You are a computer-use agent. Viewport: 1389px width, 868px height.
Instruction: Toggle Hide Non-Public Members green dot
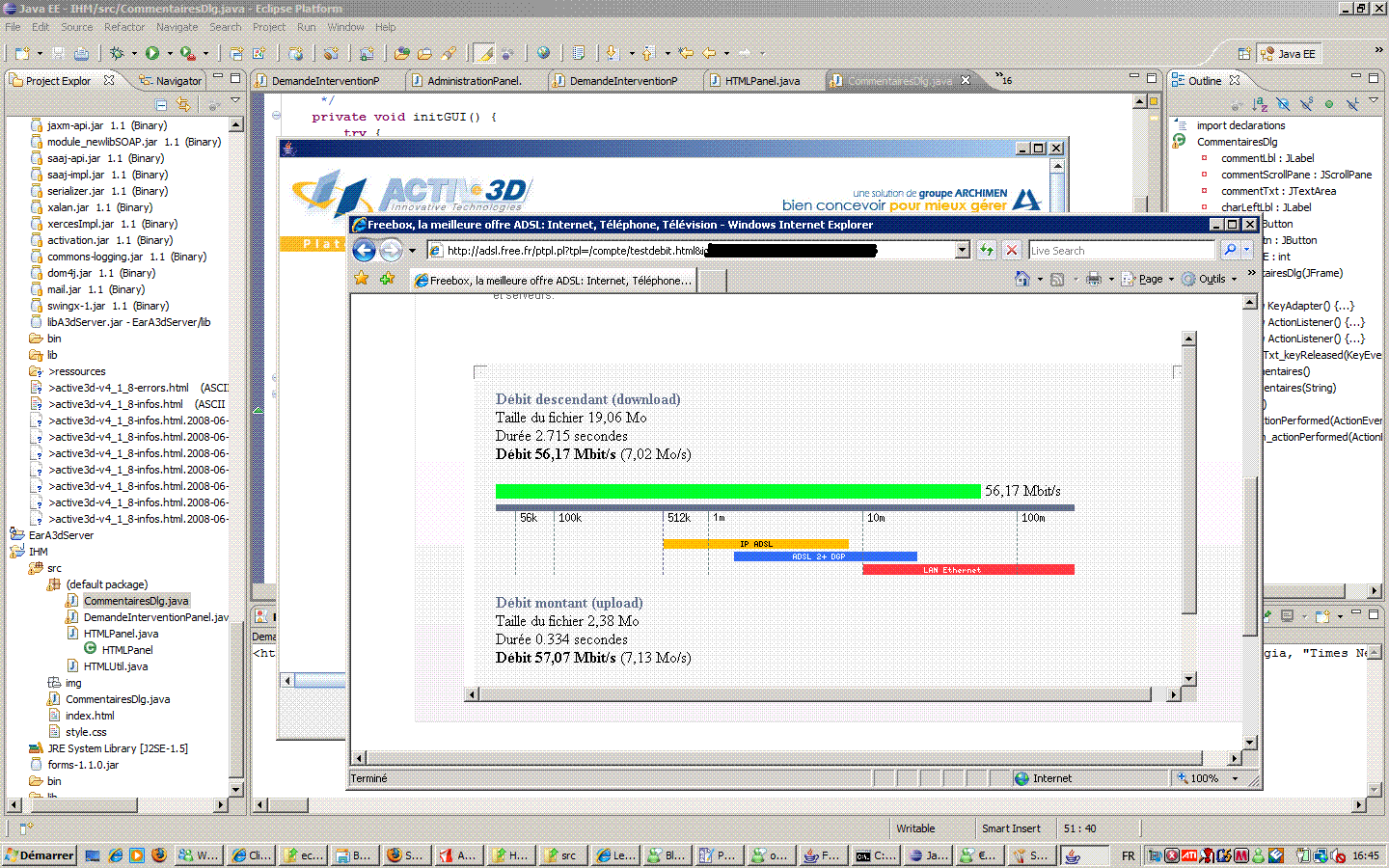tap(1329, 104)
